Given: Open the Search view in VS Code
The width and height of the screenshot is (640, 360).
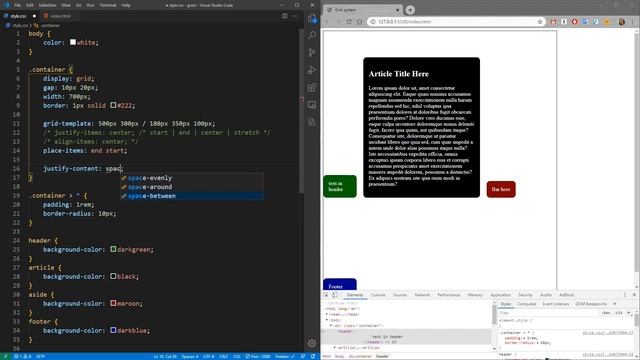Looking at the screenshot, I should coord(312,35).
